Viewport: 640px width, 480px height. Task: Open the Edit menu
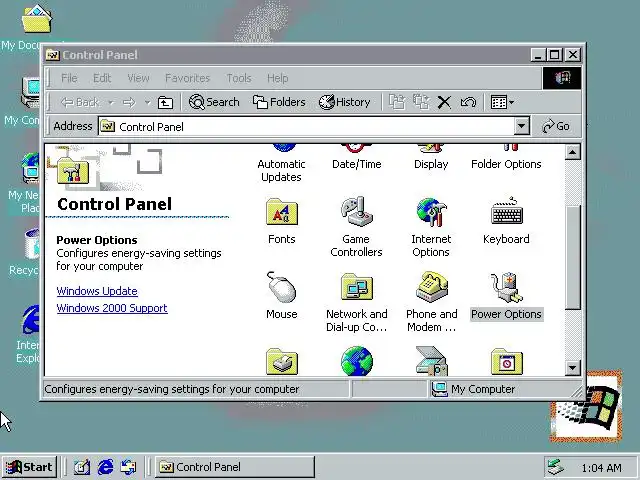tap(102, 78)
